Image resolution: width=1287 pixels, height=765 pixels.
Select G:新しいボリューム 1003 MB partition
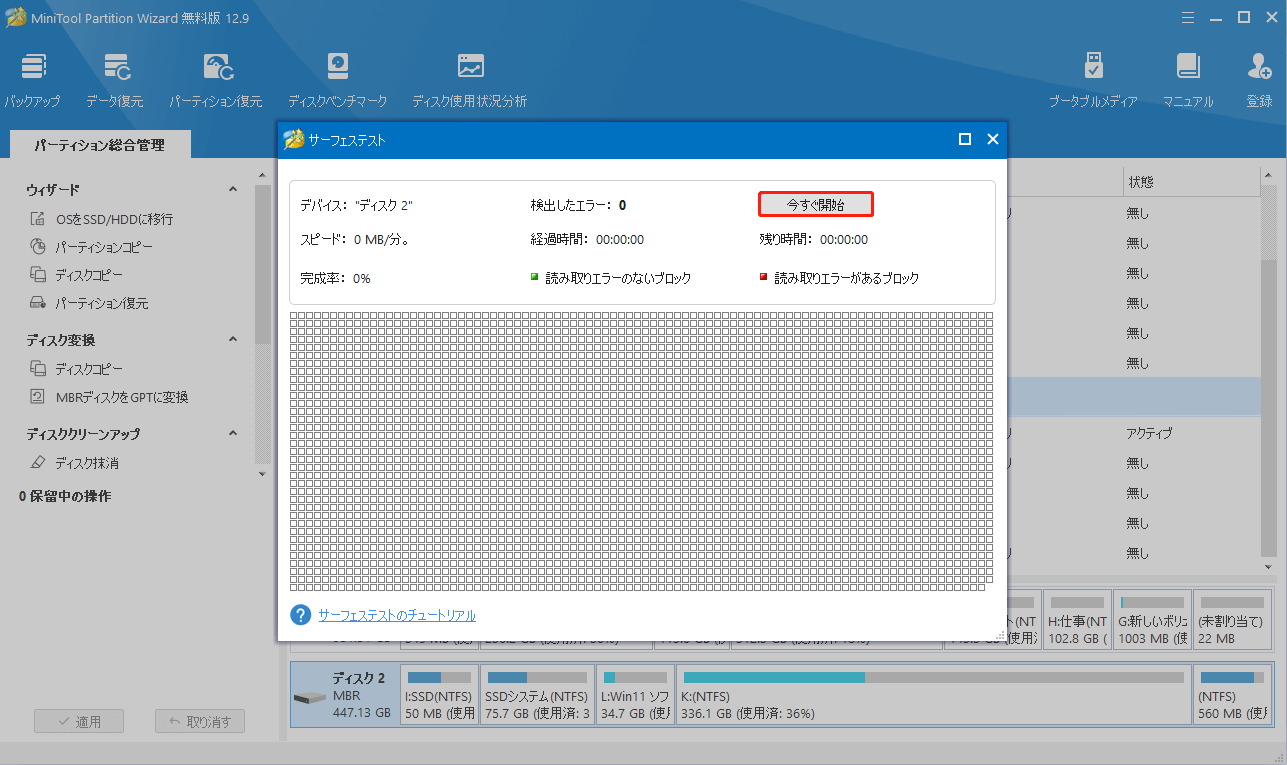point(1152,620)
